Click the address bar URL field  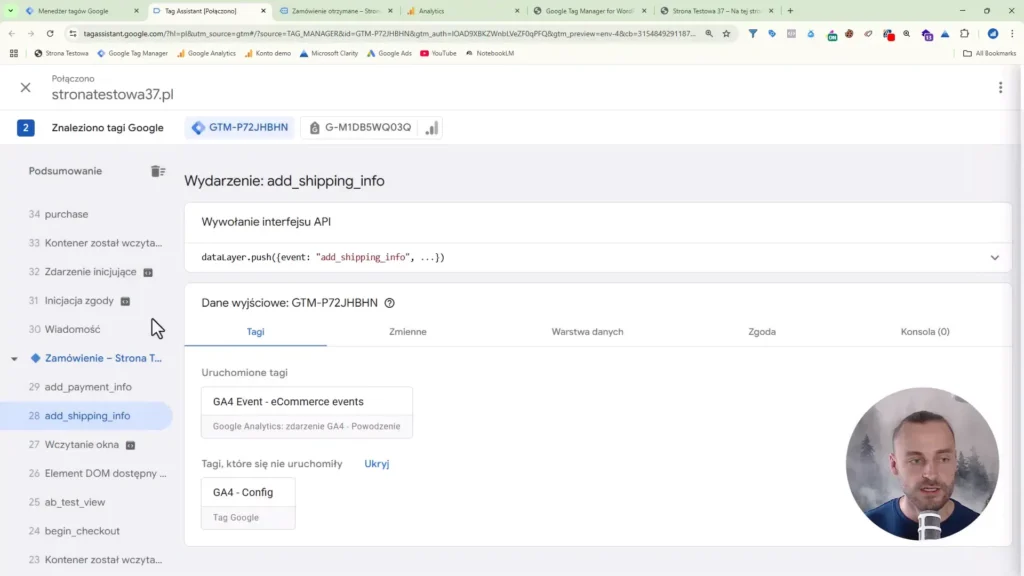[x=390, y=33]
